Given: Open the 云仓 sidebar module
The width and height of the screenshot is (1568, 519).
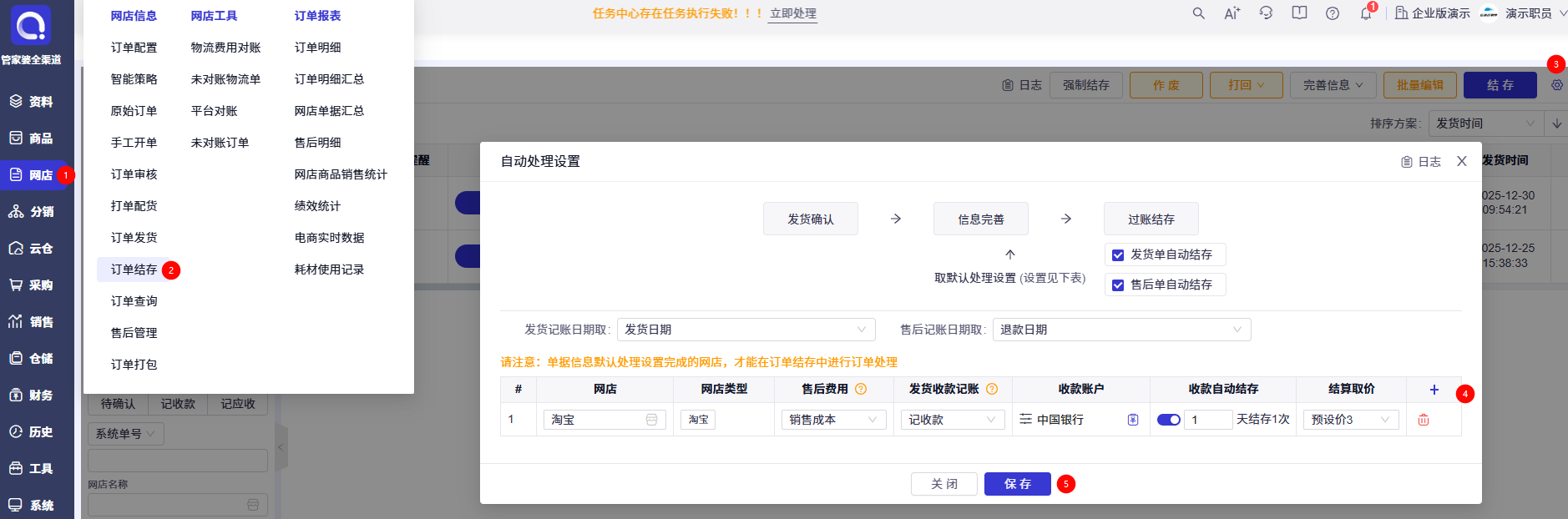Looking at the screenshot, I should [x=32, y=249].
